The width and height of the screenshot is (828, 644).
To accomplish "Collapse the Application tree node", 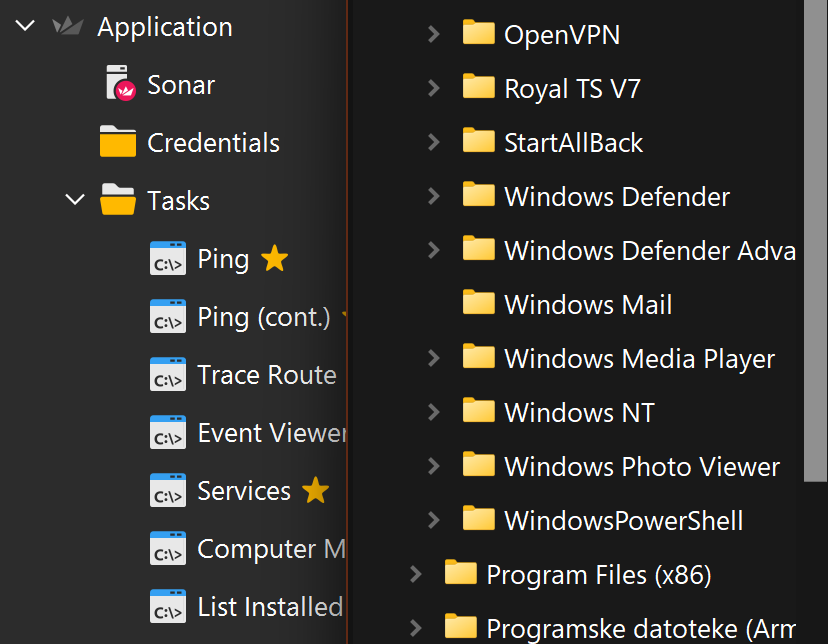I will [26, 26].
